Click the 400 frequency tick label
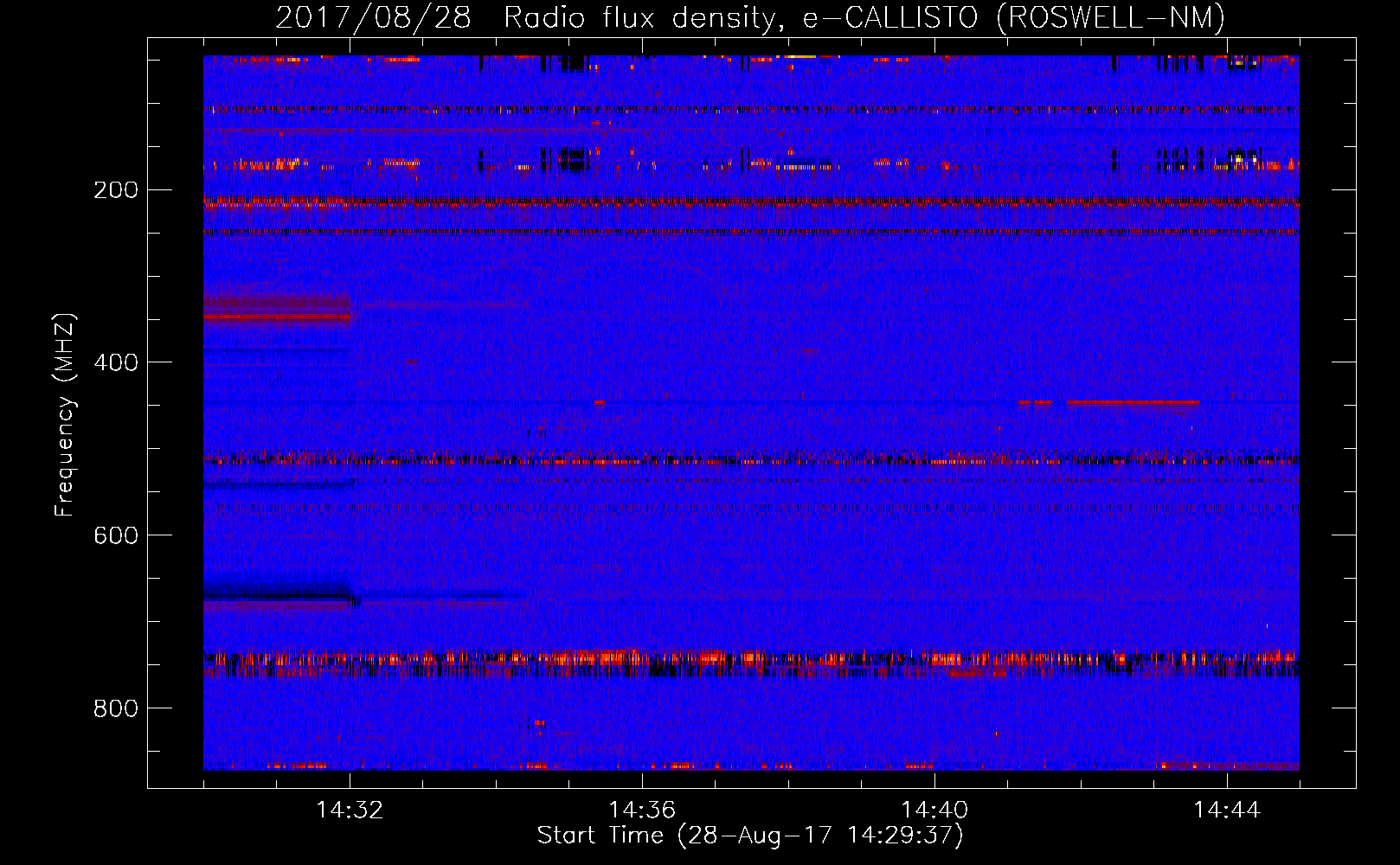This screenshot has height=865, width=1400. 116,362
